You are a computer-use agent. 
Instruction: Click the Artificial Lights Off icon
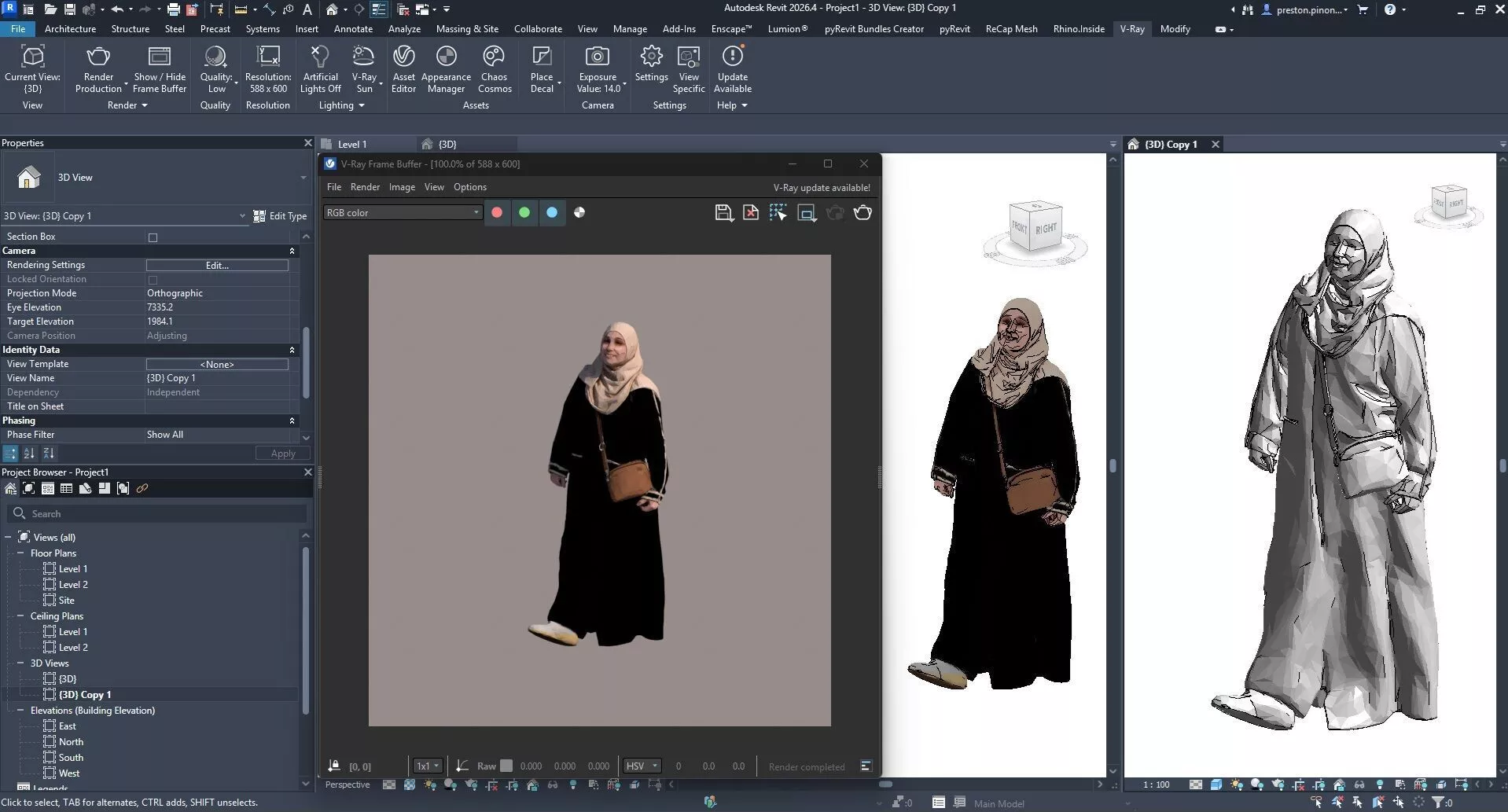click(320, 57)
